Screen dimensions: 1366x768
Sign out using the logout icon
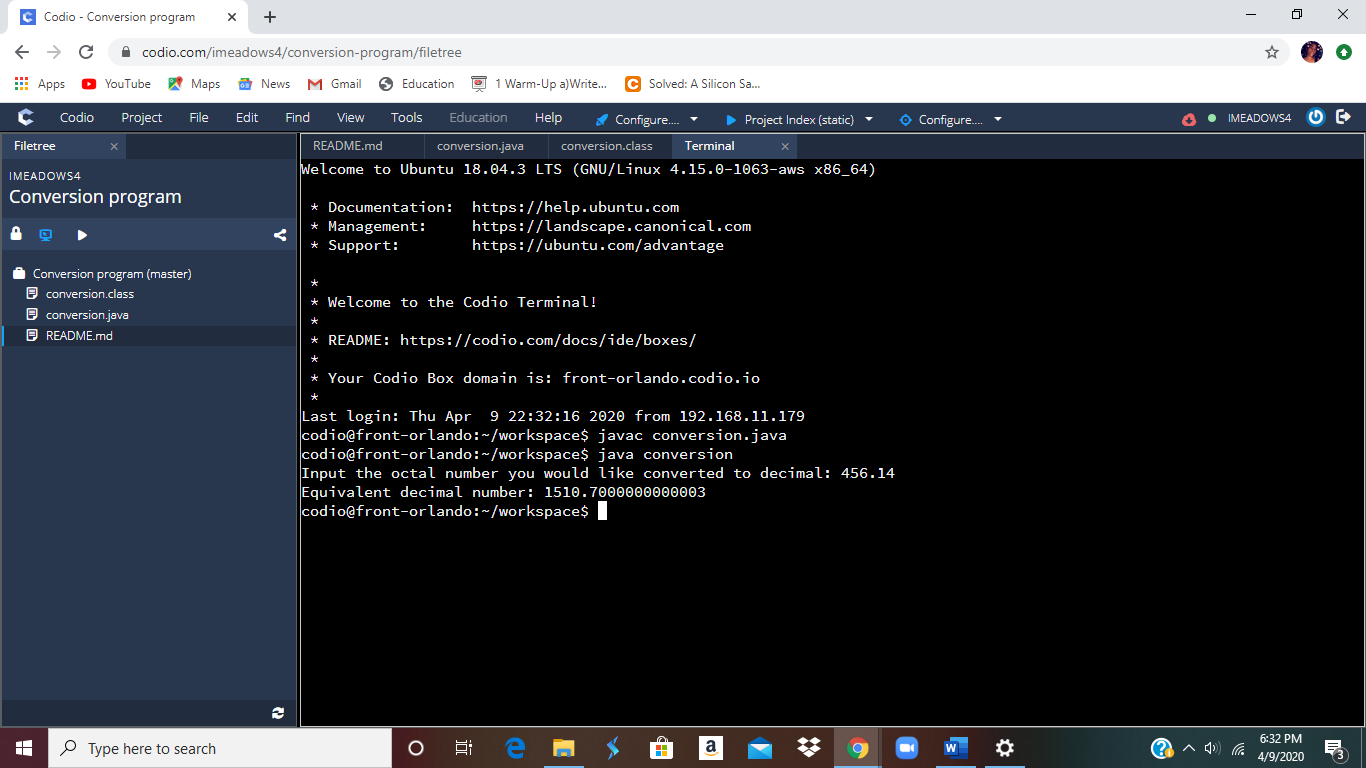click(x=1344, y=117)
